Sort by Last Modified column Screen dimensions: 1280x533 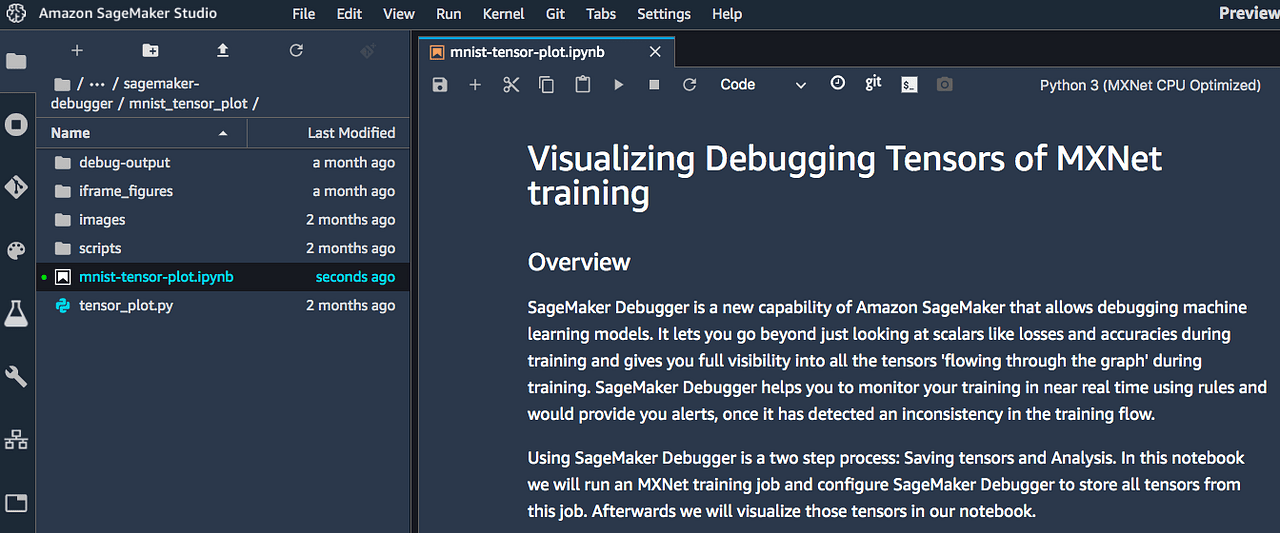(x=329, y=133)
